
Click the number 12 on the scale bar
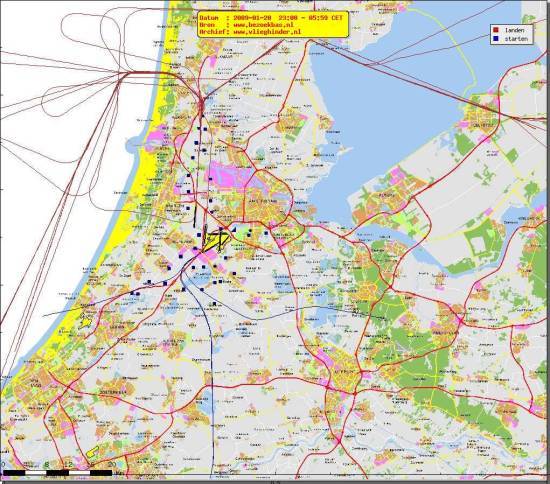[68, 465]
